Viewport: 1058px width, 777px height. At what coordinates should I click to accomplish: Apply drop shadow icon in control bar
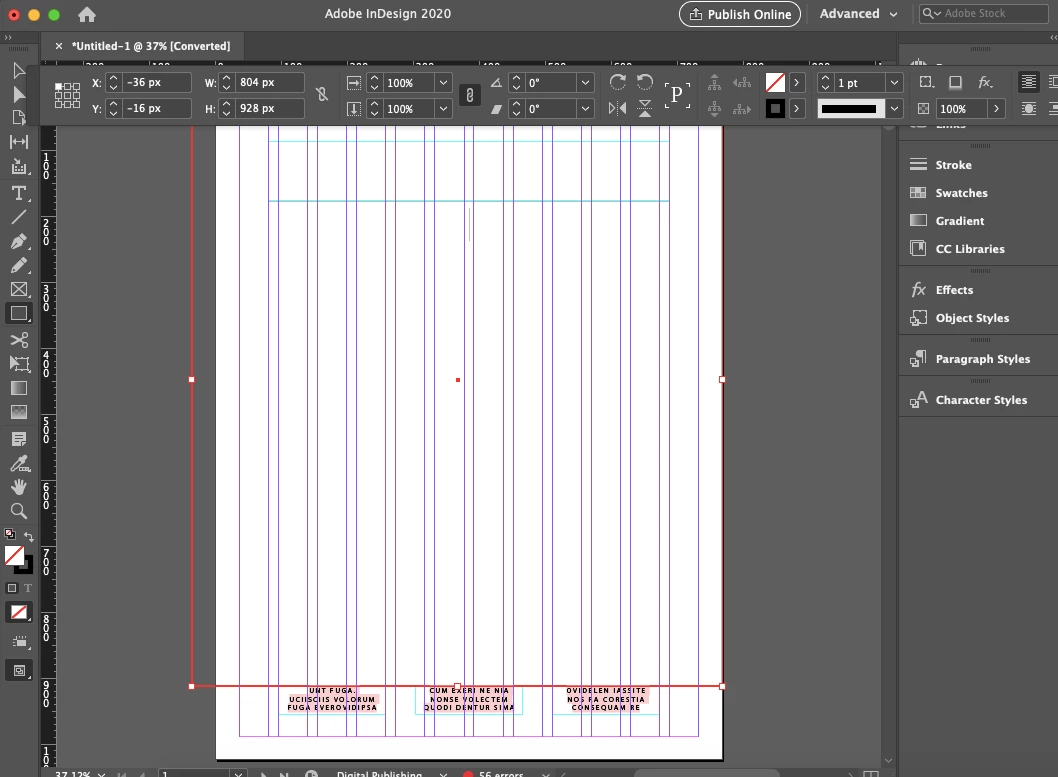pyautogui.click(x=955, y=82)
